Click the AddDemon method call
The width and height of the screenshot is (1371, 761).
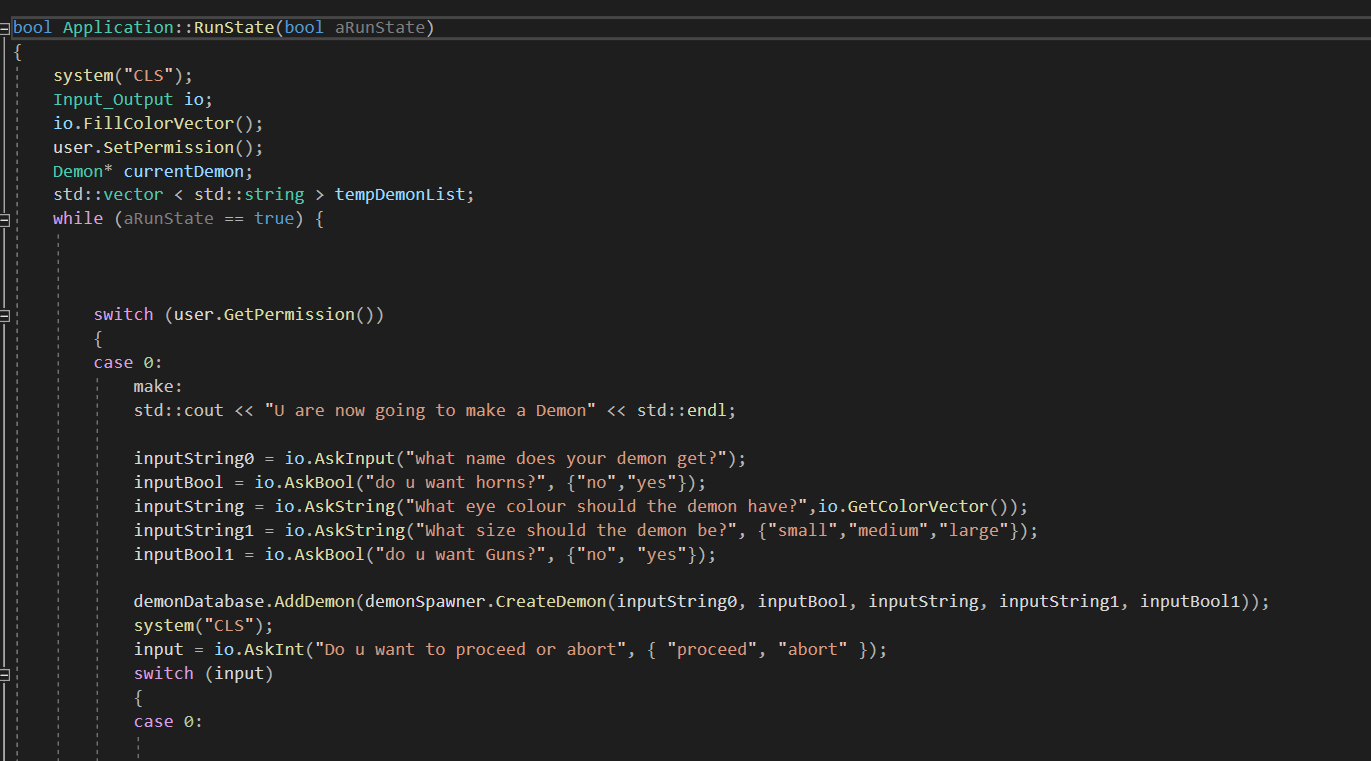point(314,602)
